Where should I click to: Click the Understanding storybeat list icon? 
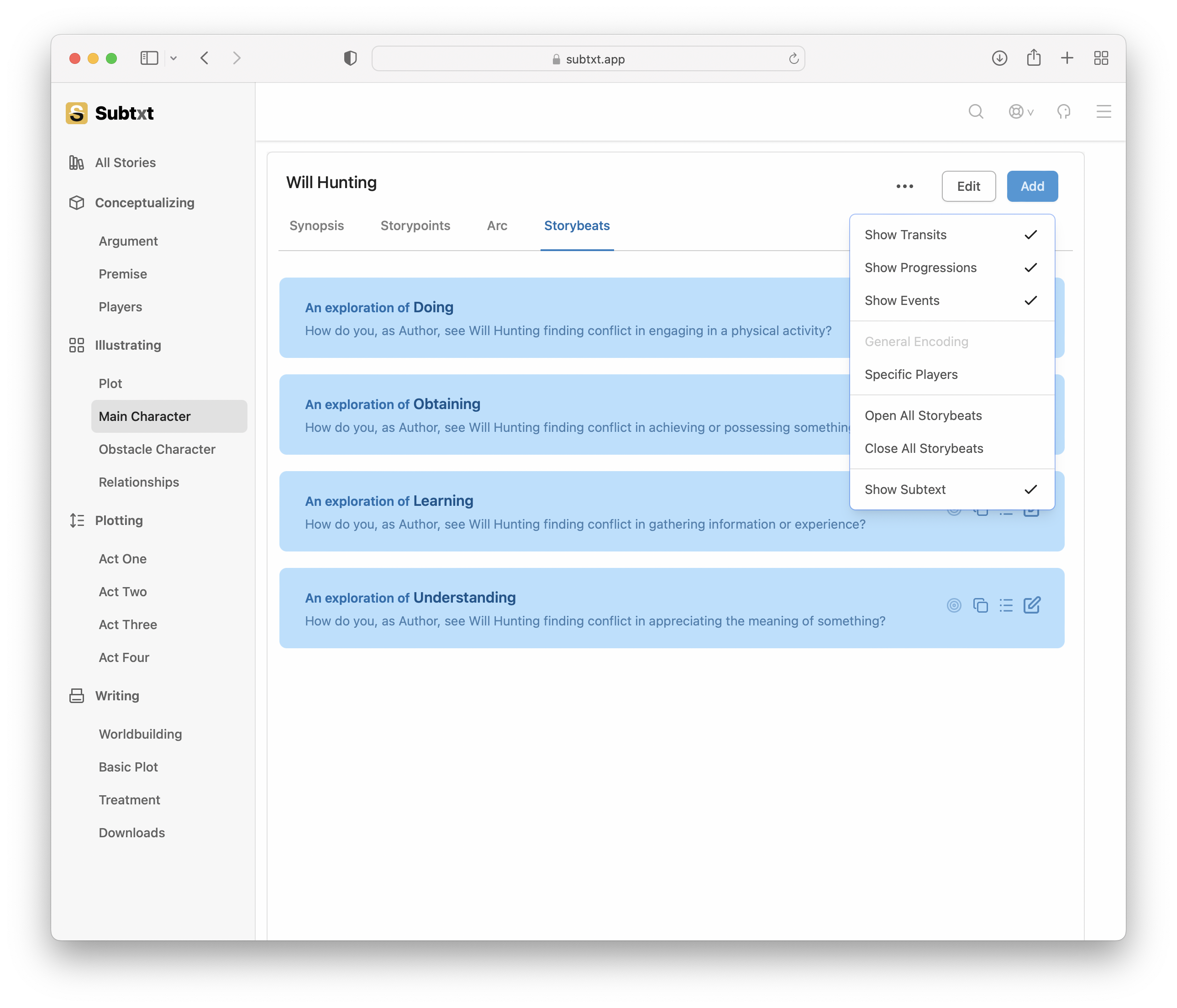coord(1005,605)
